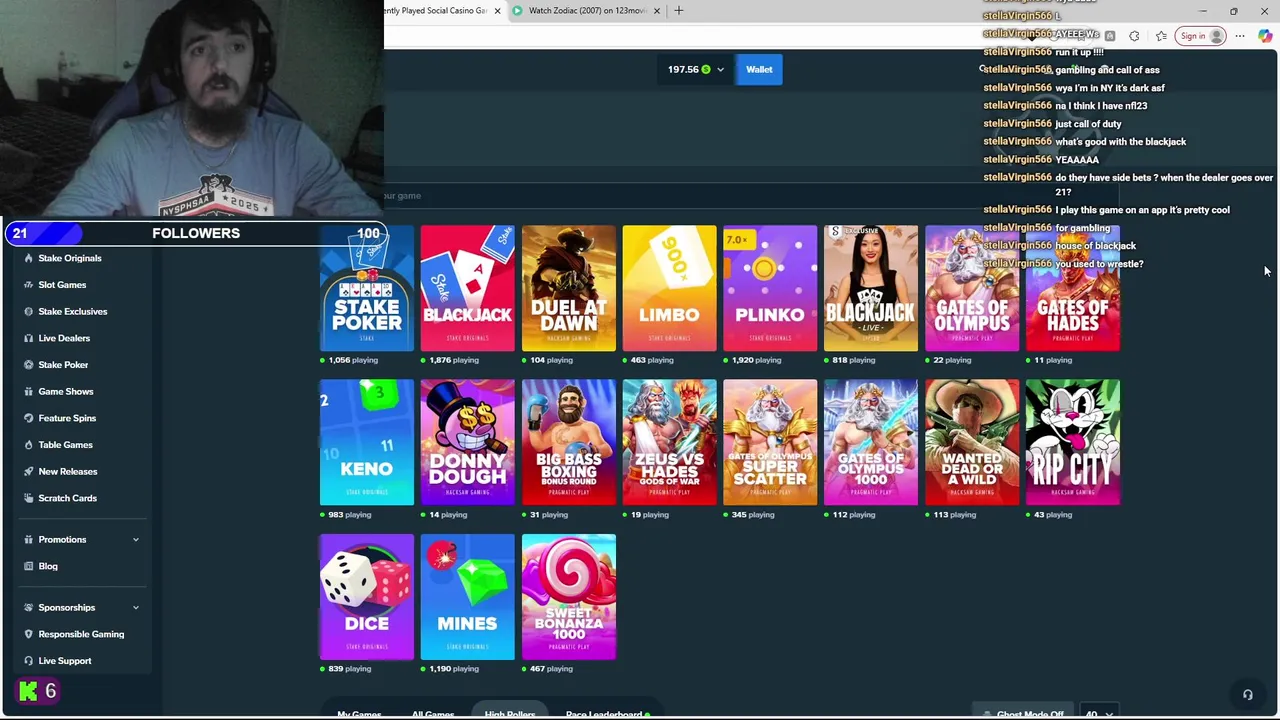Expand the Promotions menu
This screenshot has height=720, width=1280.
(x=82, y=540)
